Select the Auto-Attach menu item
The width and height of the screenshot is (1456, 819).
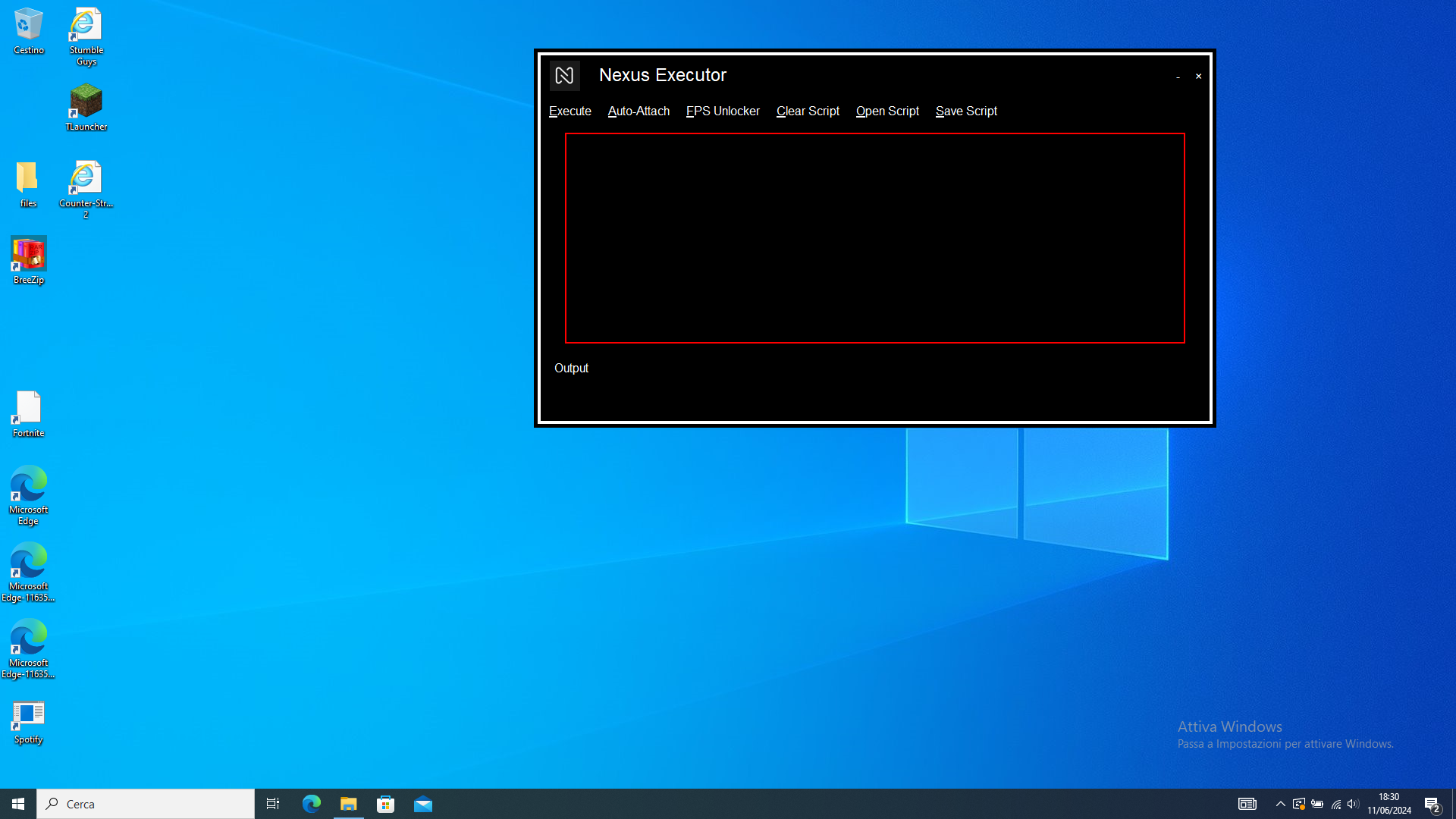point(639,111)
